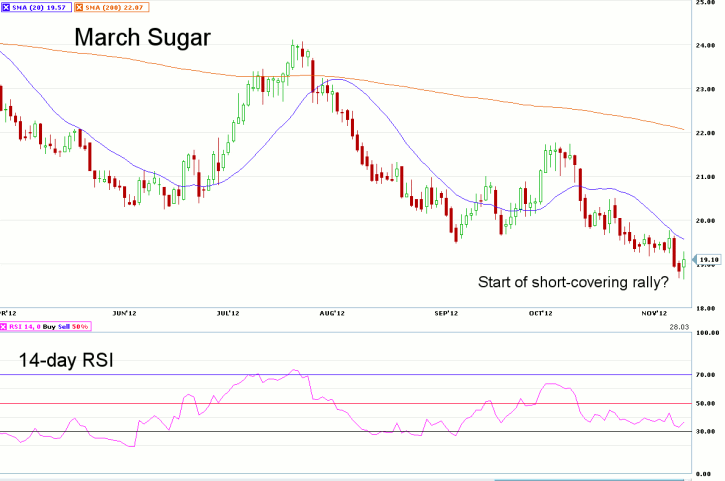The height and width of the screenshot is (481, 725).
Task: Close the RSI 14 indicator via its X icon
Action: click(x=5, y=326)
